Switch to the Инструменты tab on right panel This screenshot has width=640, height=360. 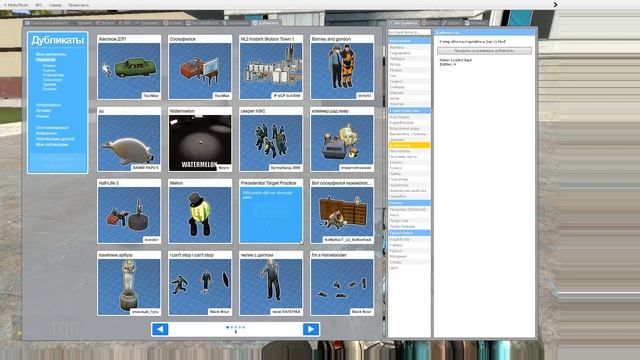(404, 23)
